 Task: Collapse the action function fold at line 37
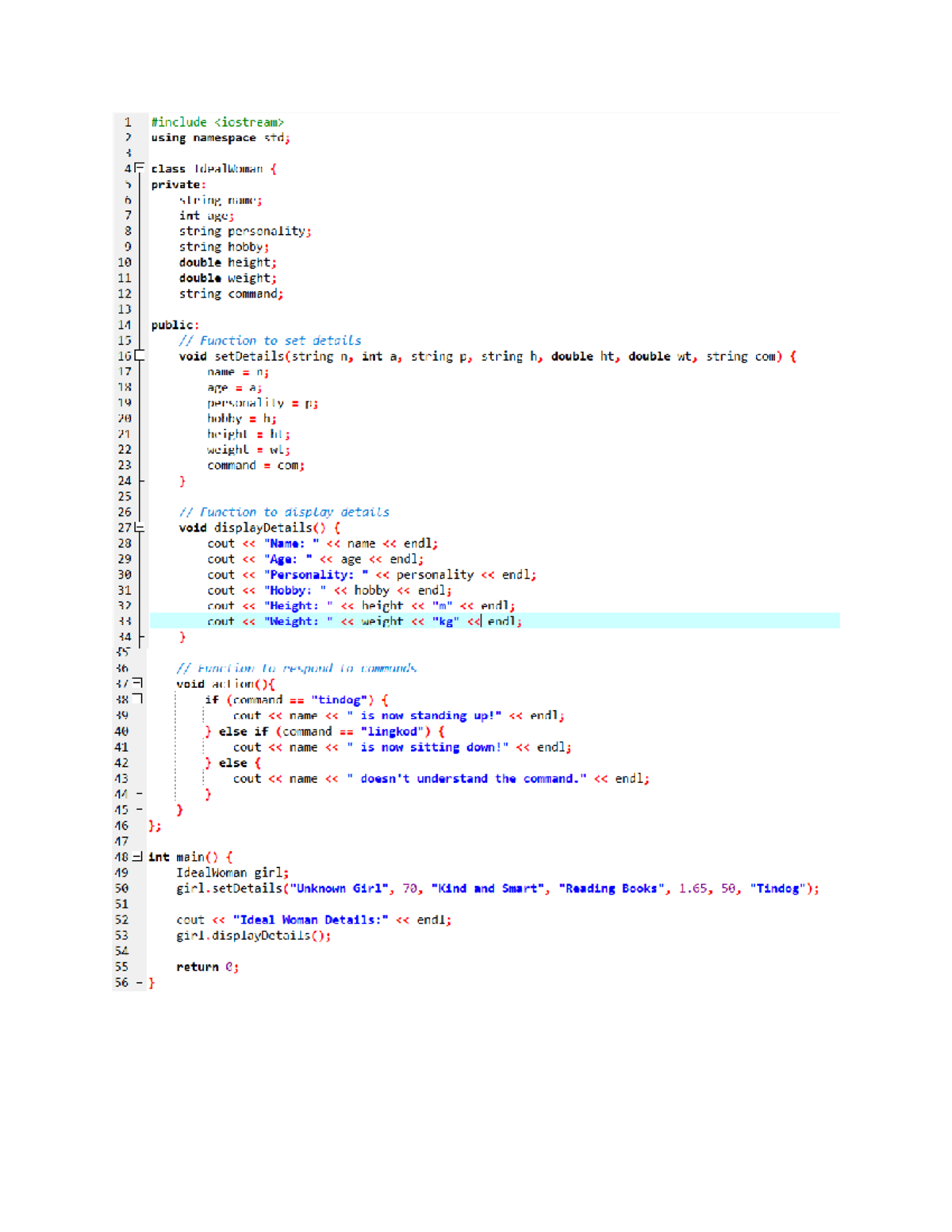[136, 683]
